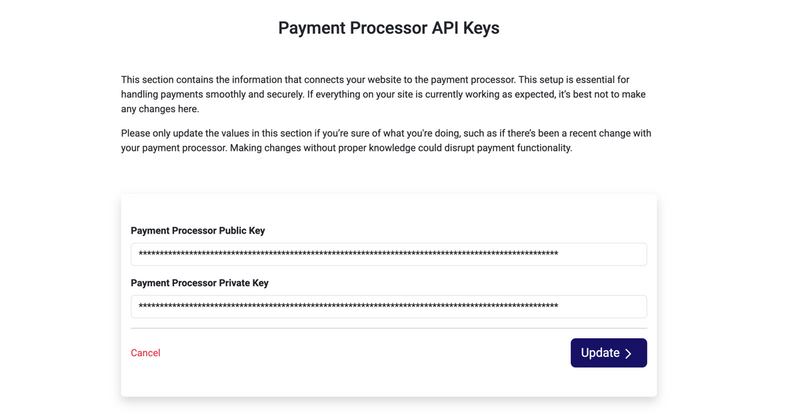The width and height of the screenshot is (800, 419).
Task: Click the word "Update" on the button
Action: 600,353
